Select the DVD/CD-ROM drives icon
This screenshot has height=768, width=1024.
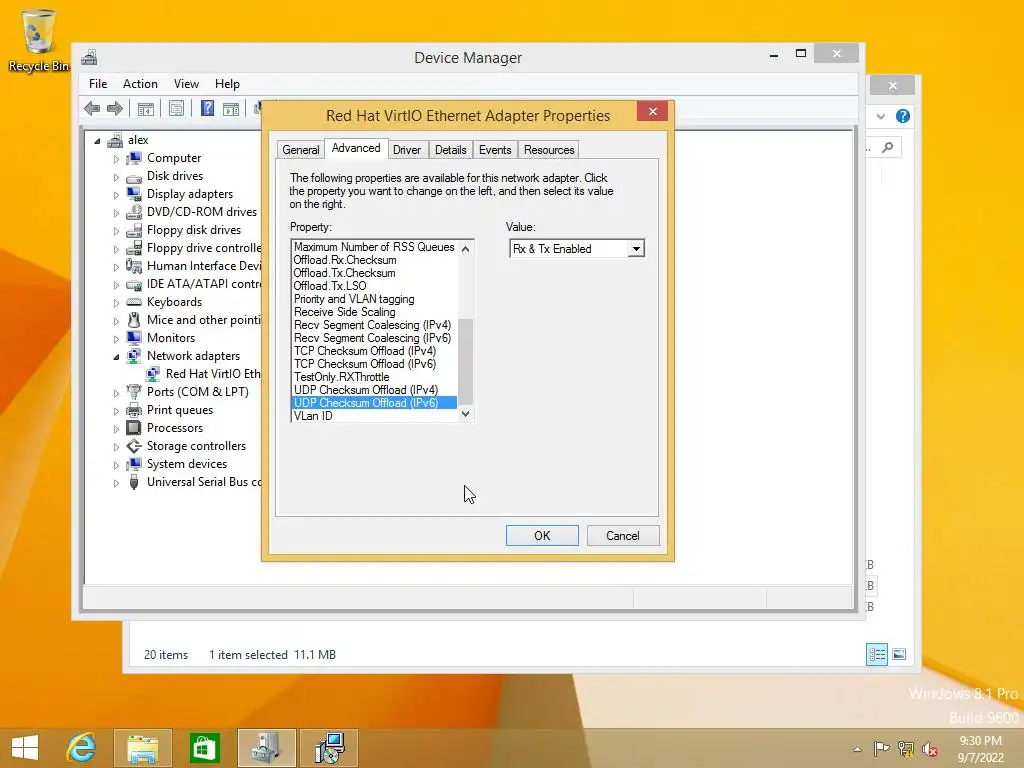click(x=134, y=212)
